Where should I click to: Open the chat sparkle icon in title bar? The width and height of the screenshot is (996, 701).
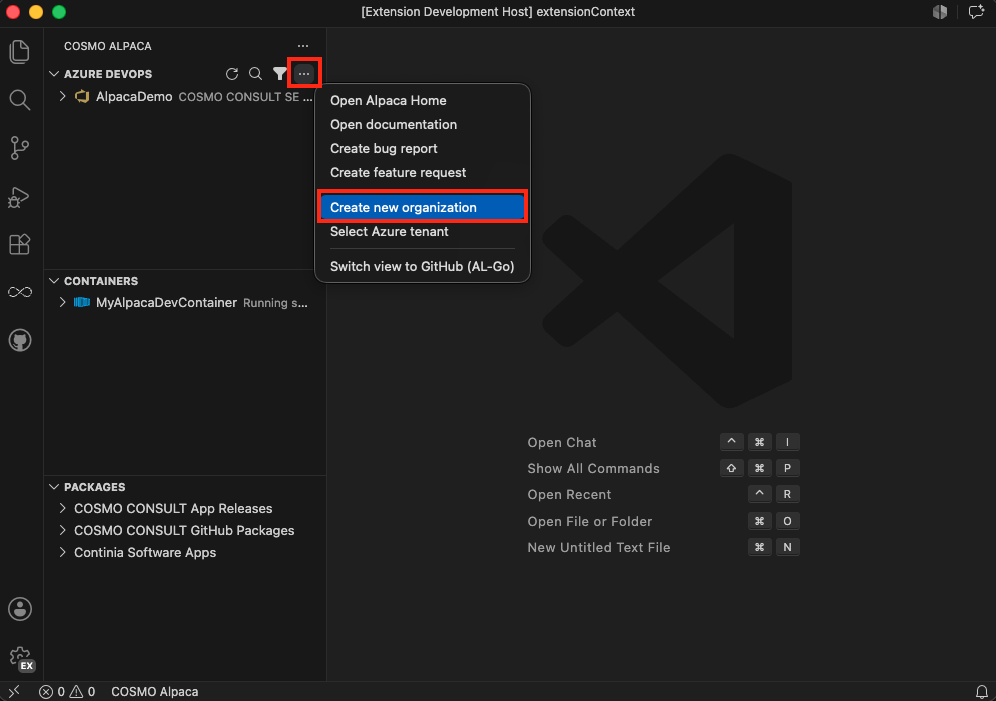coord(976,12)
